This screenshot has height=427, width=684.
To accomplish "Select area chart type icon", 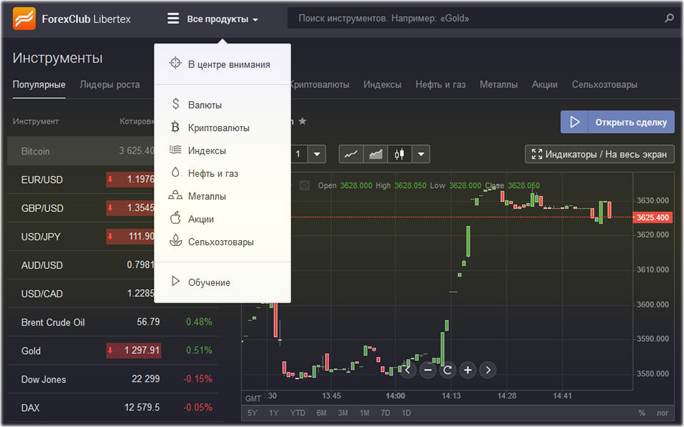I will 376,154.
